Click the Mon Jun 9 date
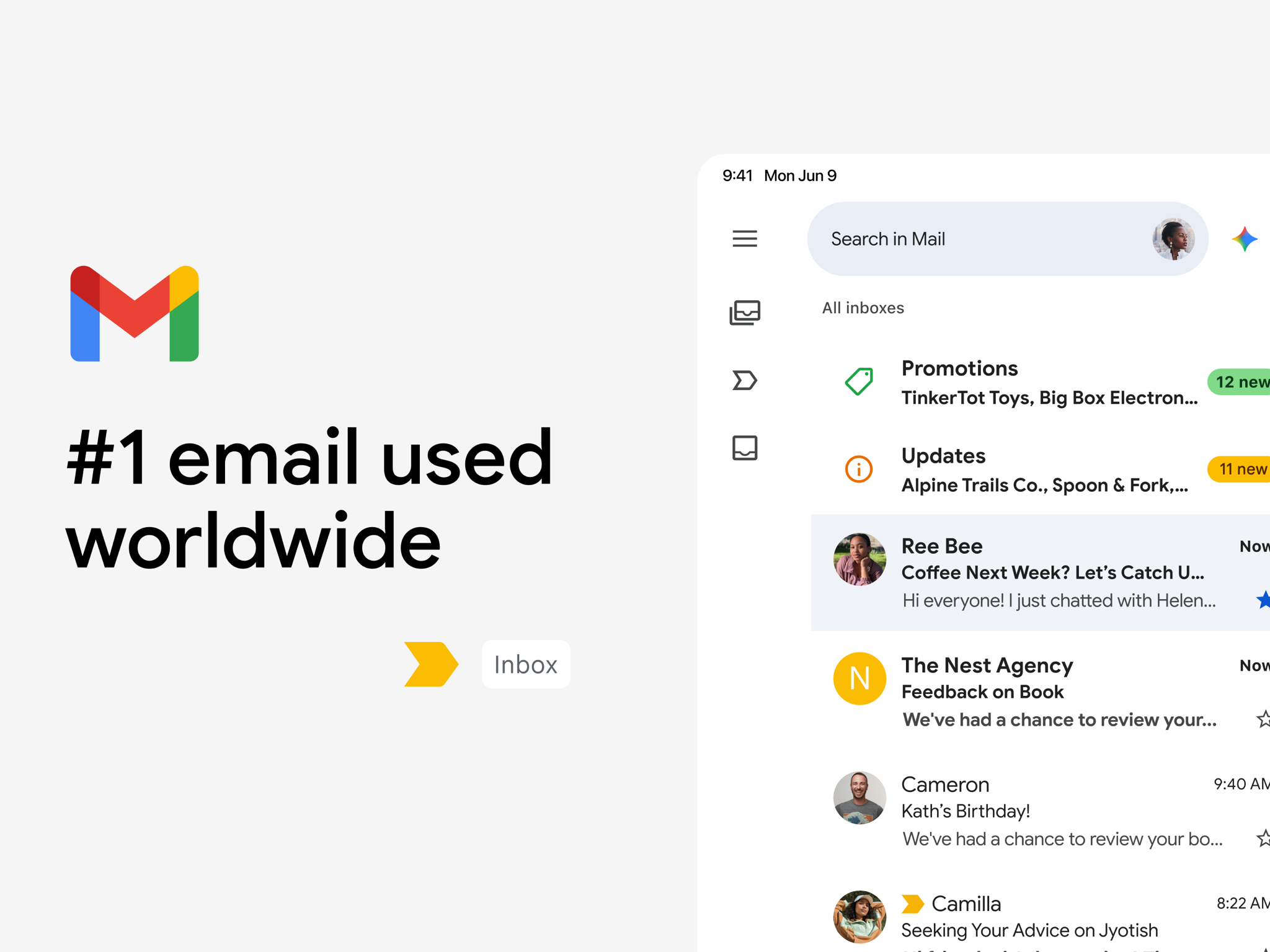 coord(800,176)
